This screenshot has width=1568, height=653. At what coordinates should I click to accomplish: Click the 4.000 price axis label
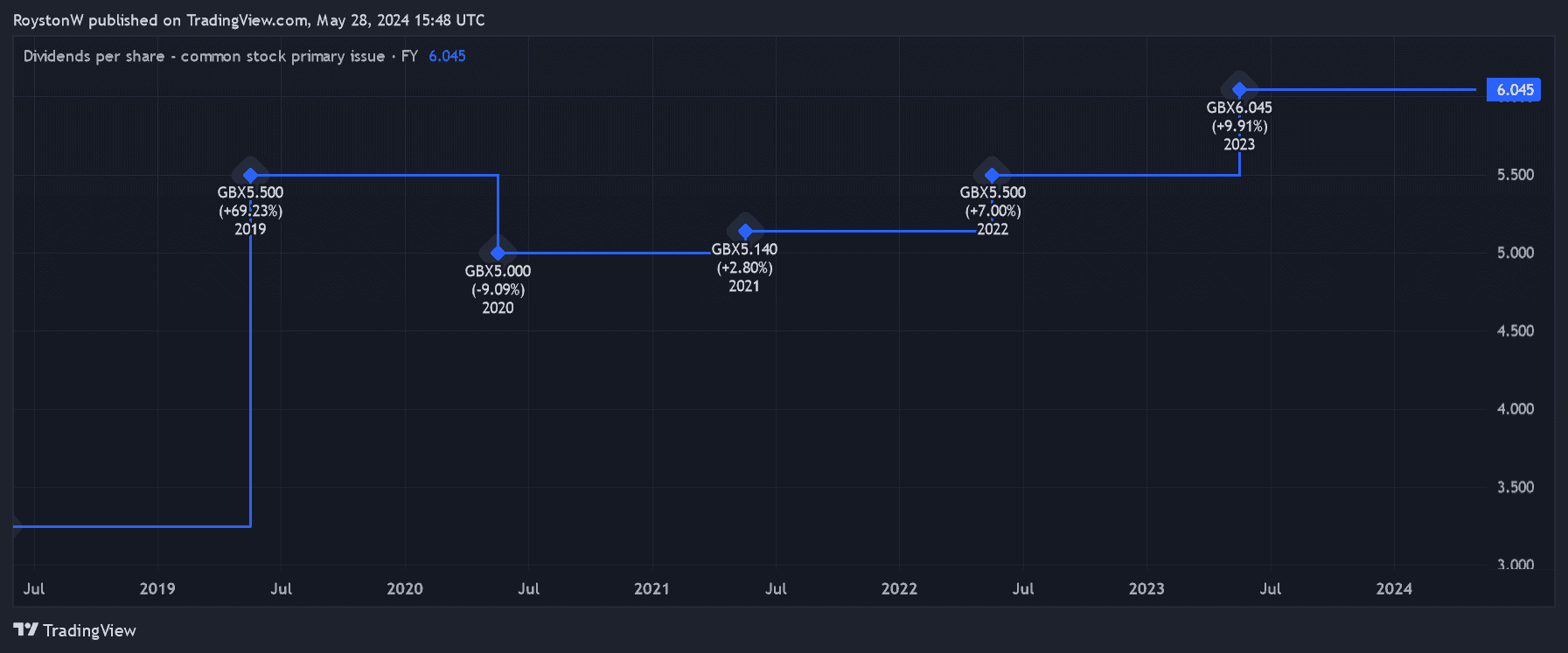[1515, 408]
